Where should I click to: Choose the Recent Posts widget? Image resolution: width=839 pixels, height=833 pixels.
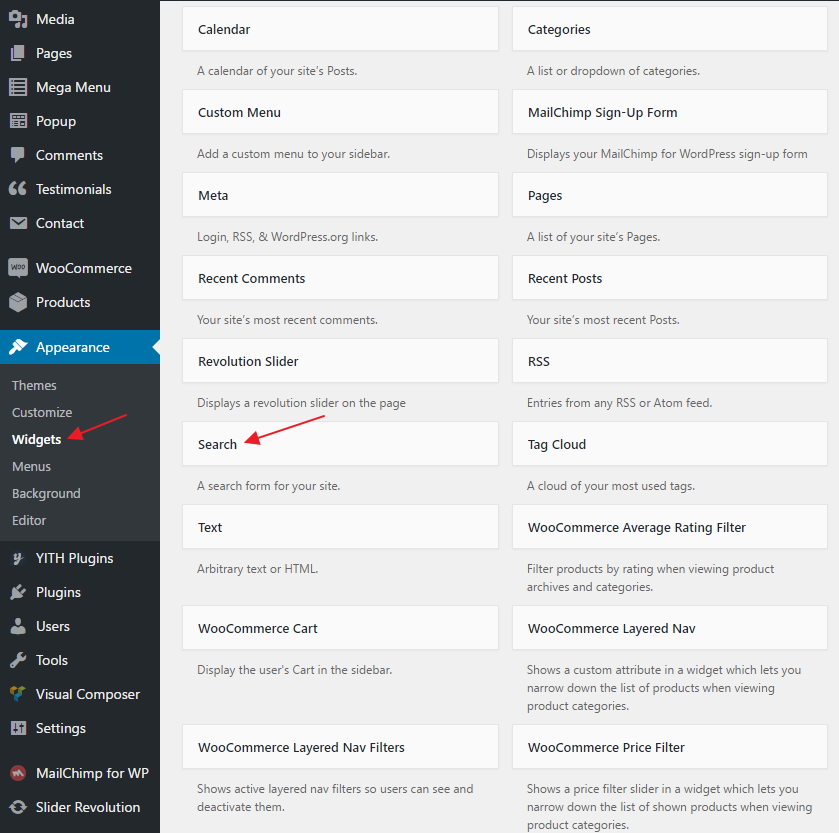(670, 278)
